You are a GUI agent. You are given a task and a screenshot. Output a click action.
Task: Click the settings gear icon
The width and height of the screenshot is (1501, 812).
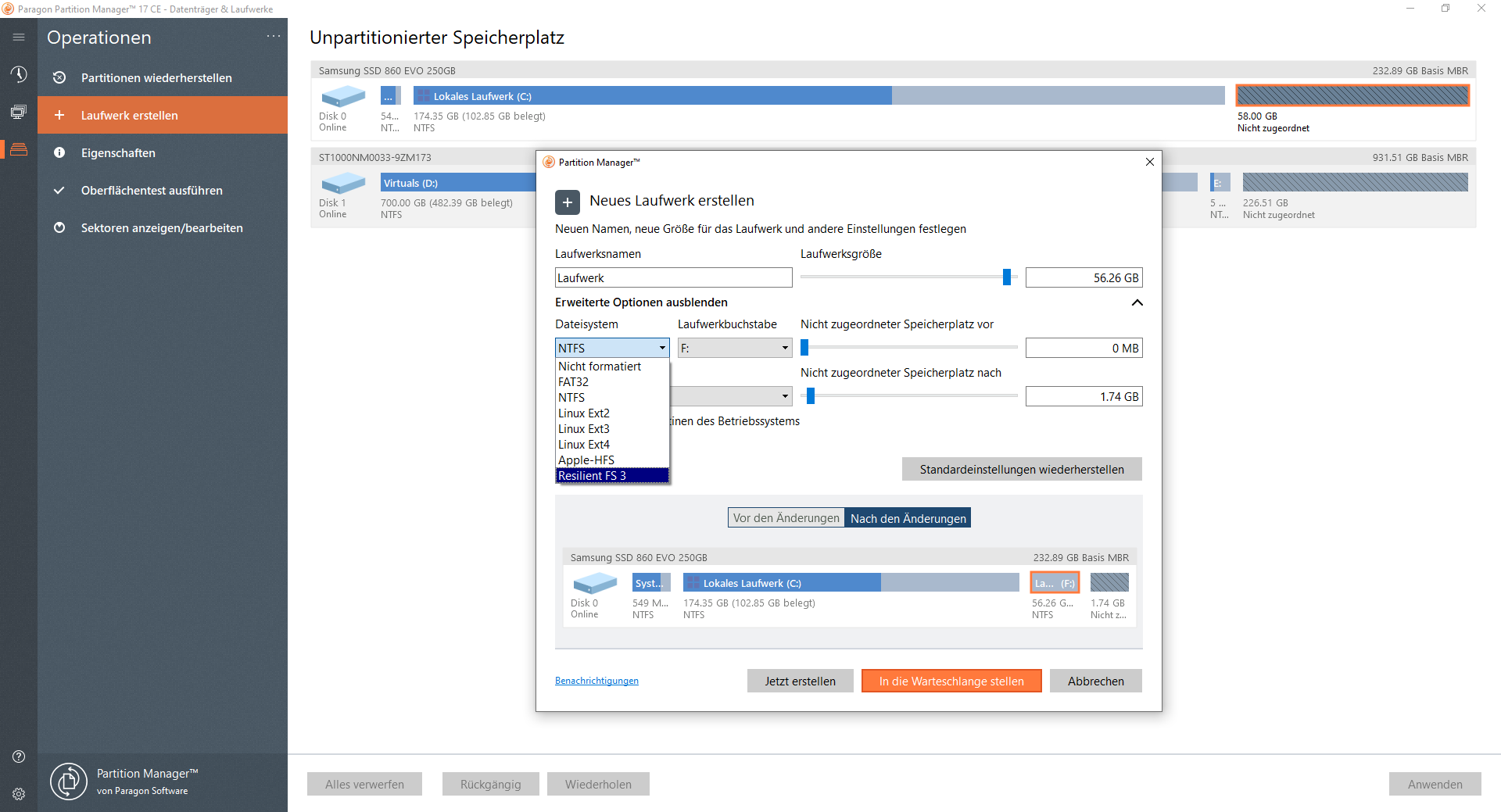tap(18, 793)
